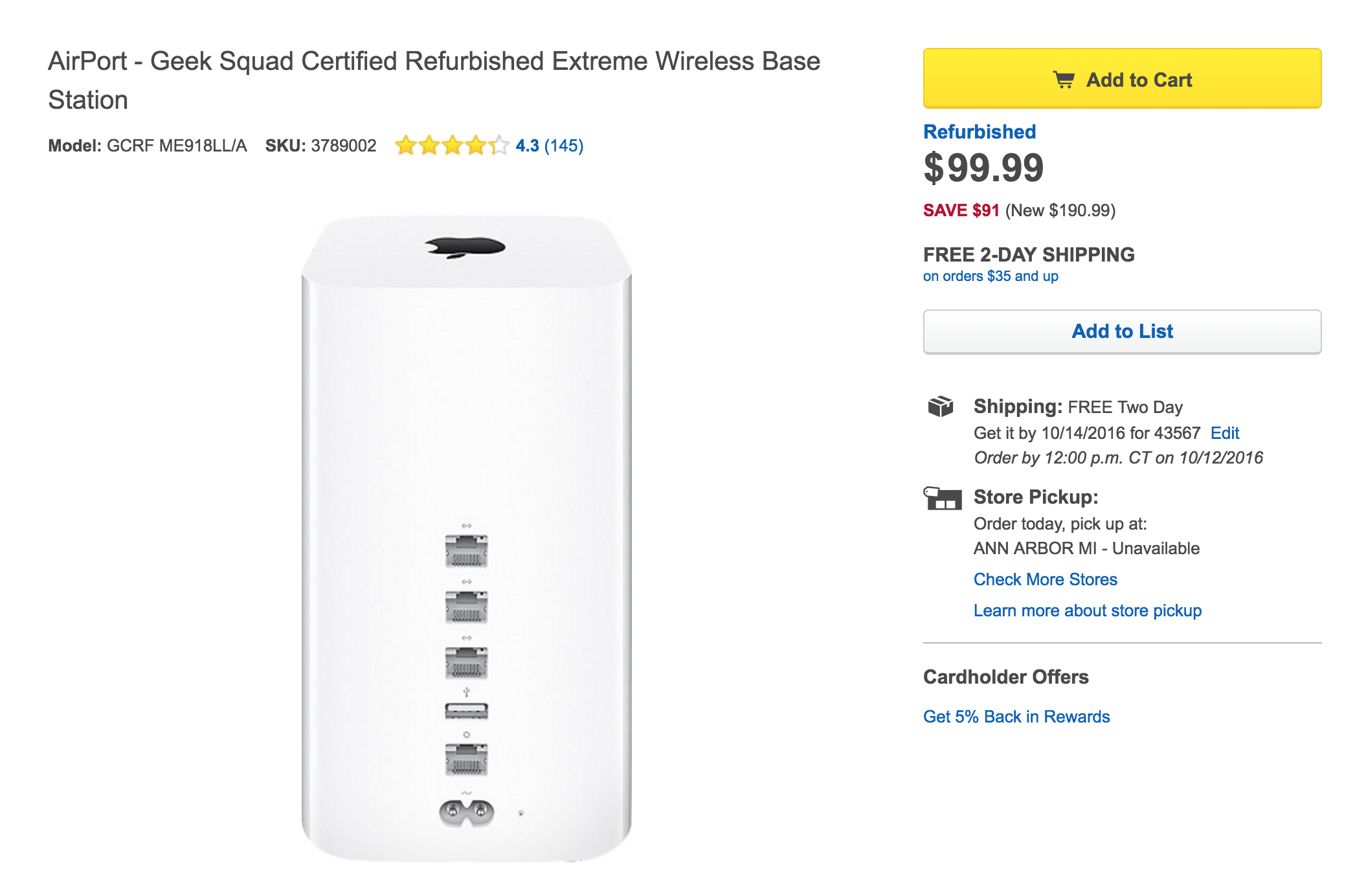Click the USB port on the base station image
The width and height of the screenshot is (1366, 896).
point(466,711)
